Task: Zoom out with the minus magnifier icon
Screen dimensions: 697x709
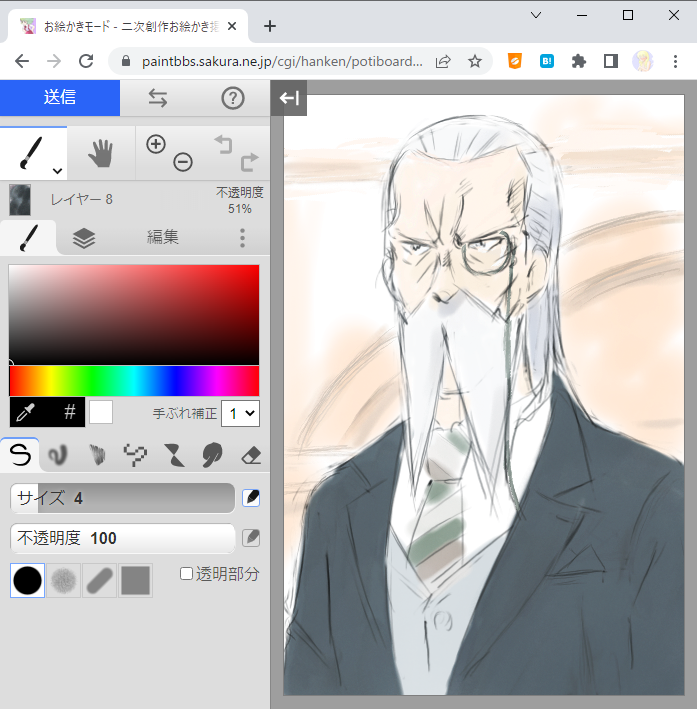Action: coord(182,162)
